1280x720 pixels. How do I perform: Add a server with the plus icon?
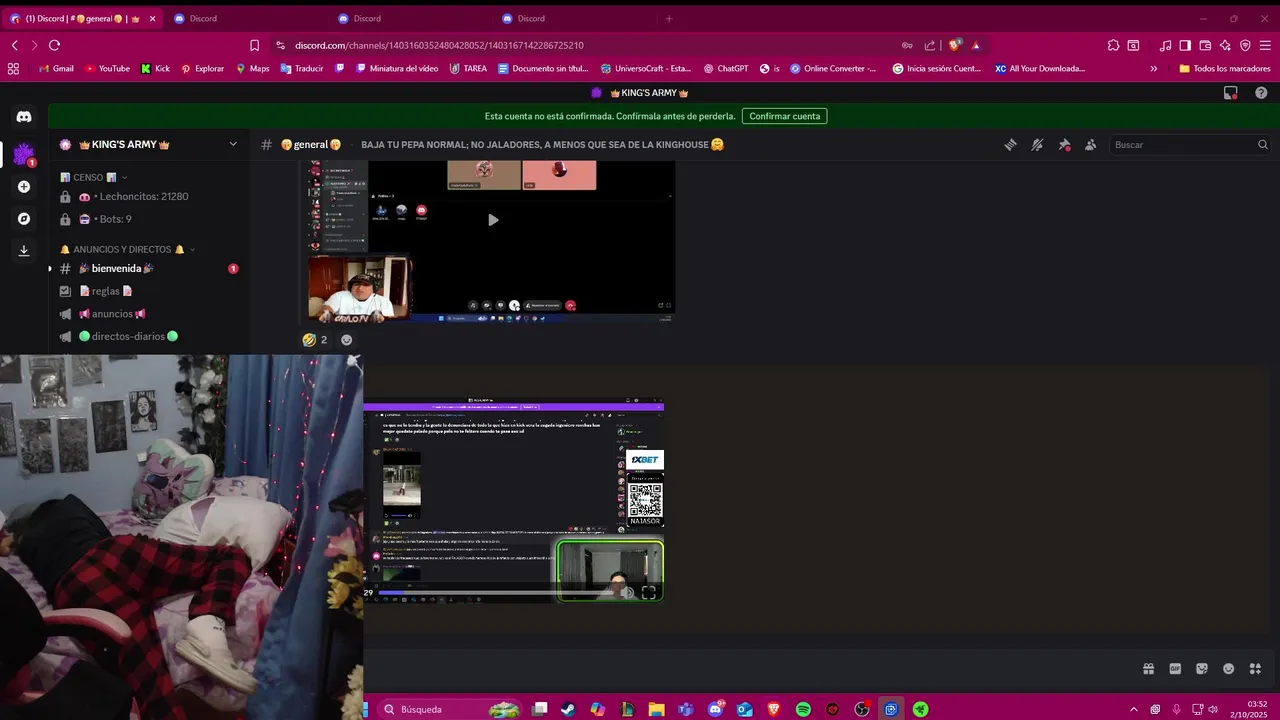(24, 186)
